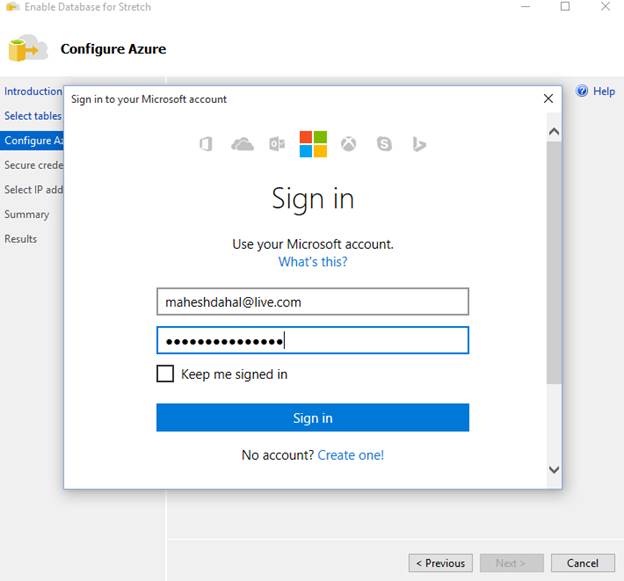Click the dialog vertical scrollbar thumb

coord(554,263)
